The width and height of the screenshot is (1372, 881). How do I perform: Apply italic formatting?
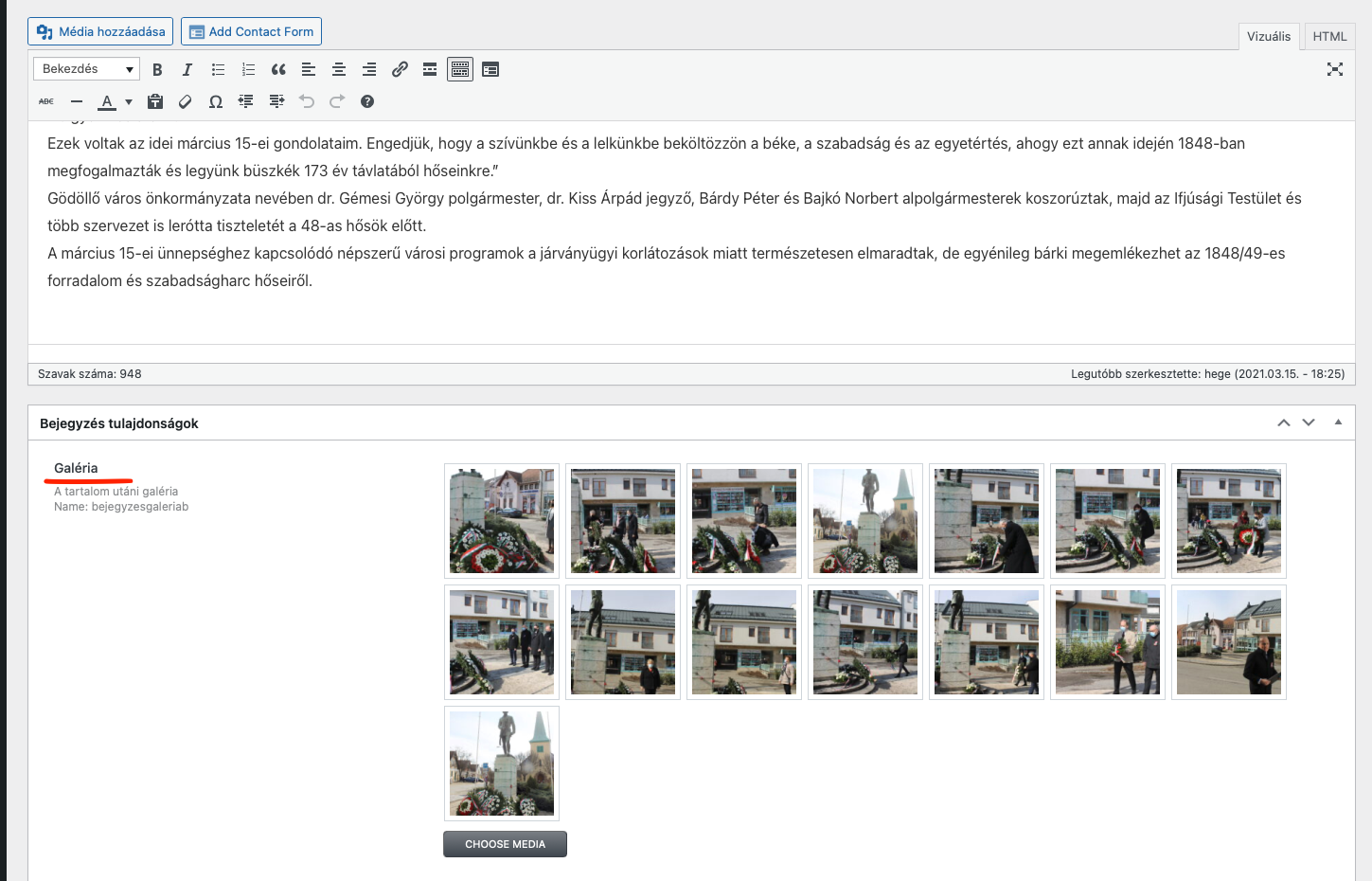click(x=187, y=69)
